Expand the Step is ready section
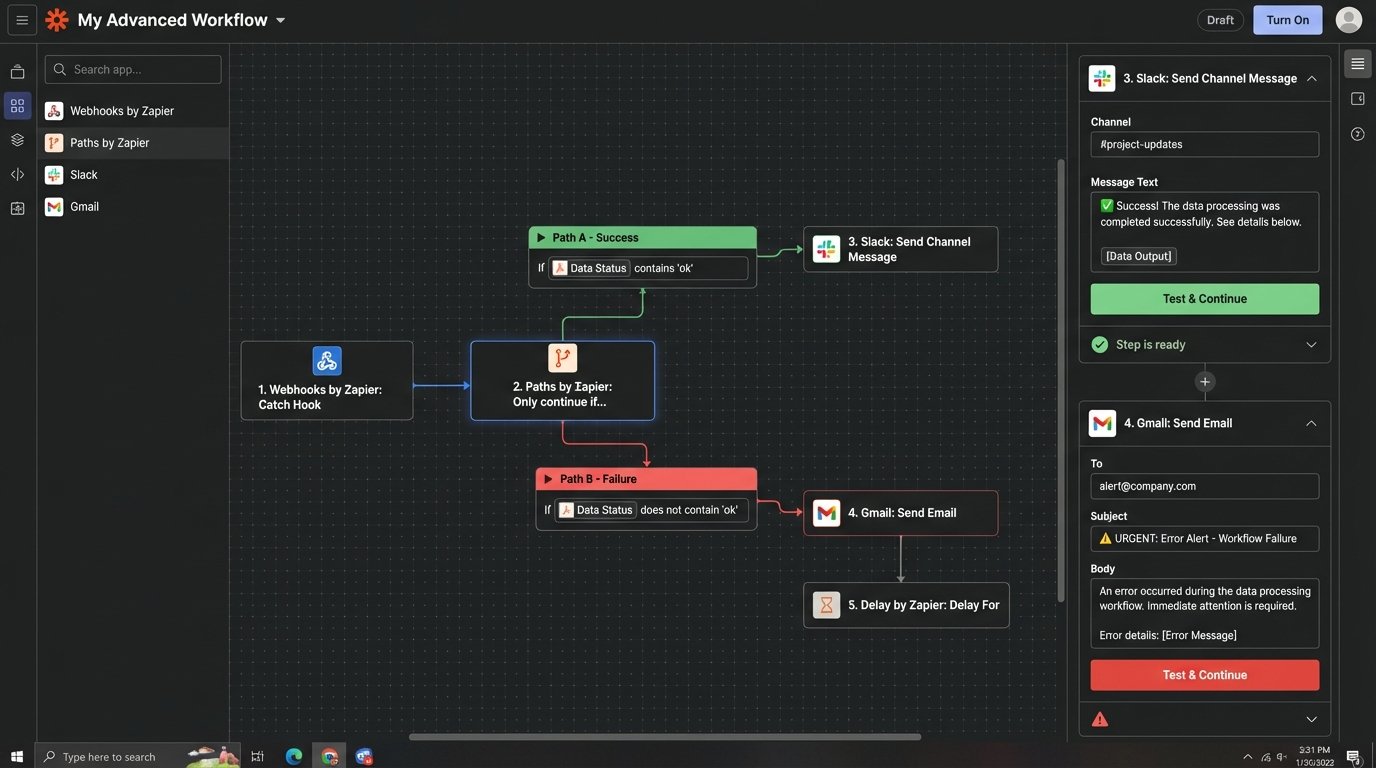Screen dimensions: 1376x768 point(1311,345)
